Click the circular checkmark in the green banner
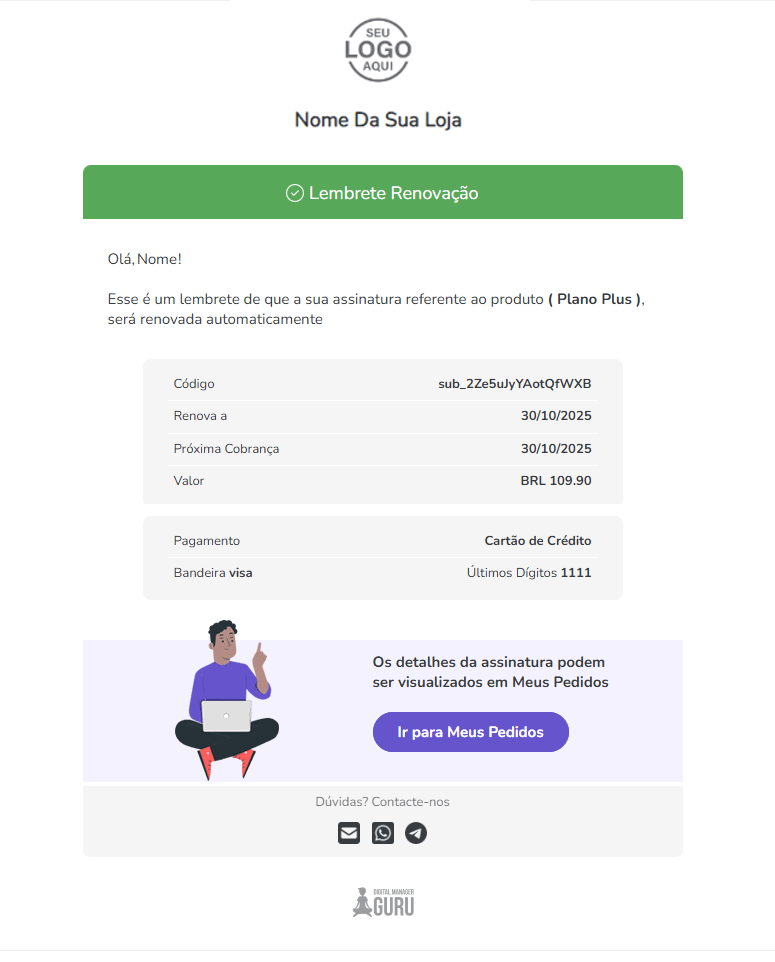 [x=292, y=192]
